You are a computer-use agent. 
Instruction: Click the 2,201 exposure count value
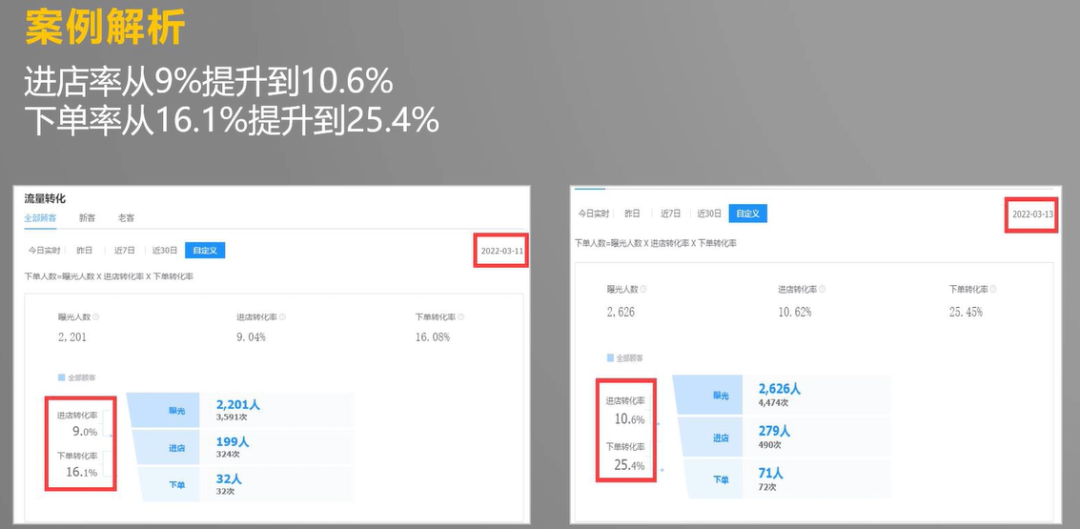[x=72, y=338]
